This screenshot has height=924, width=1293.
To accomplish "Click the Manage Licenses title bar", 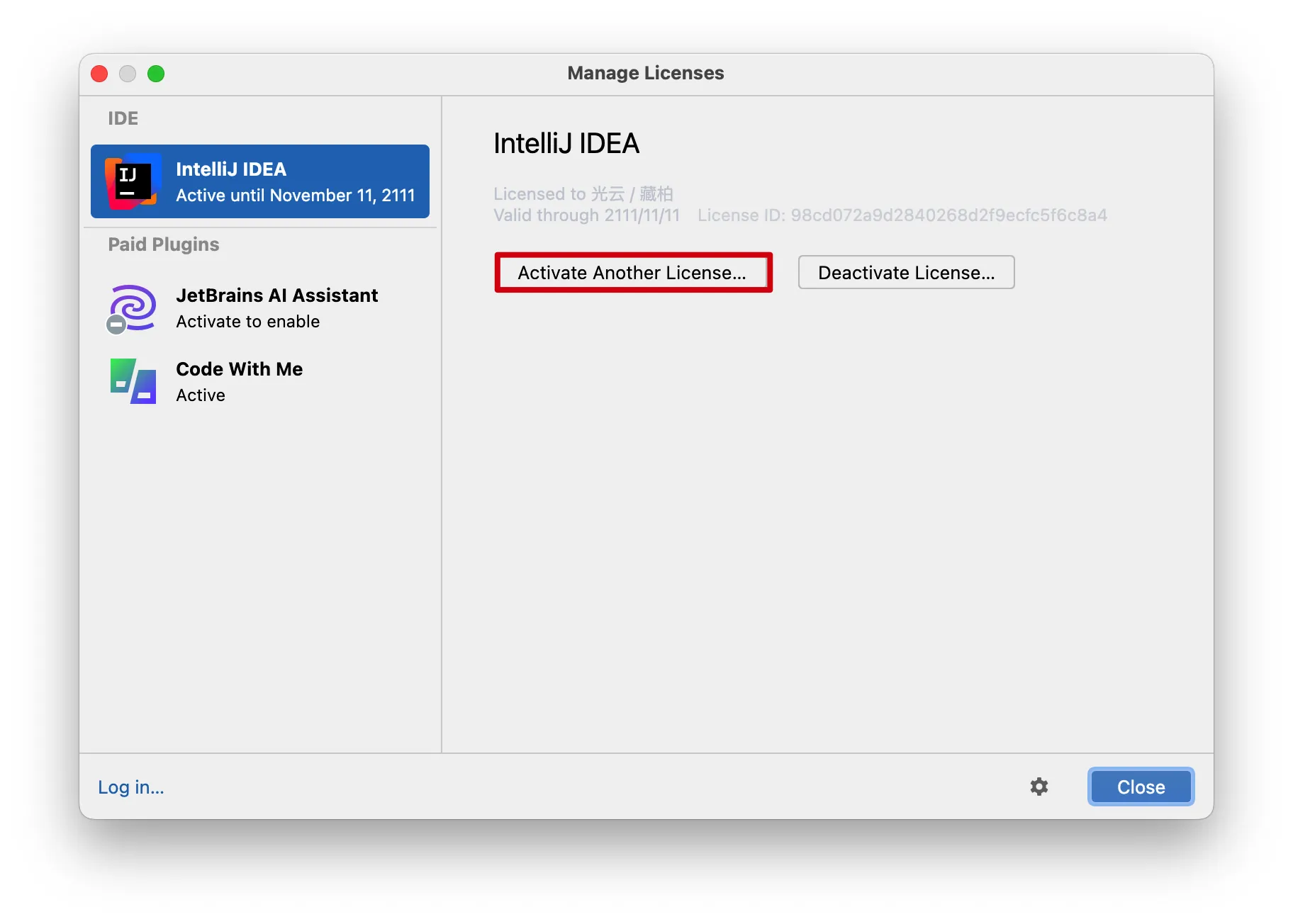I will (645, 74).
